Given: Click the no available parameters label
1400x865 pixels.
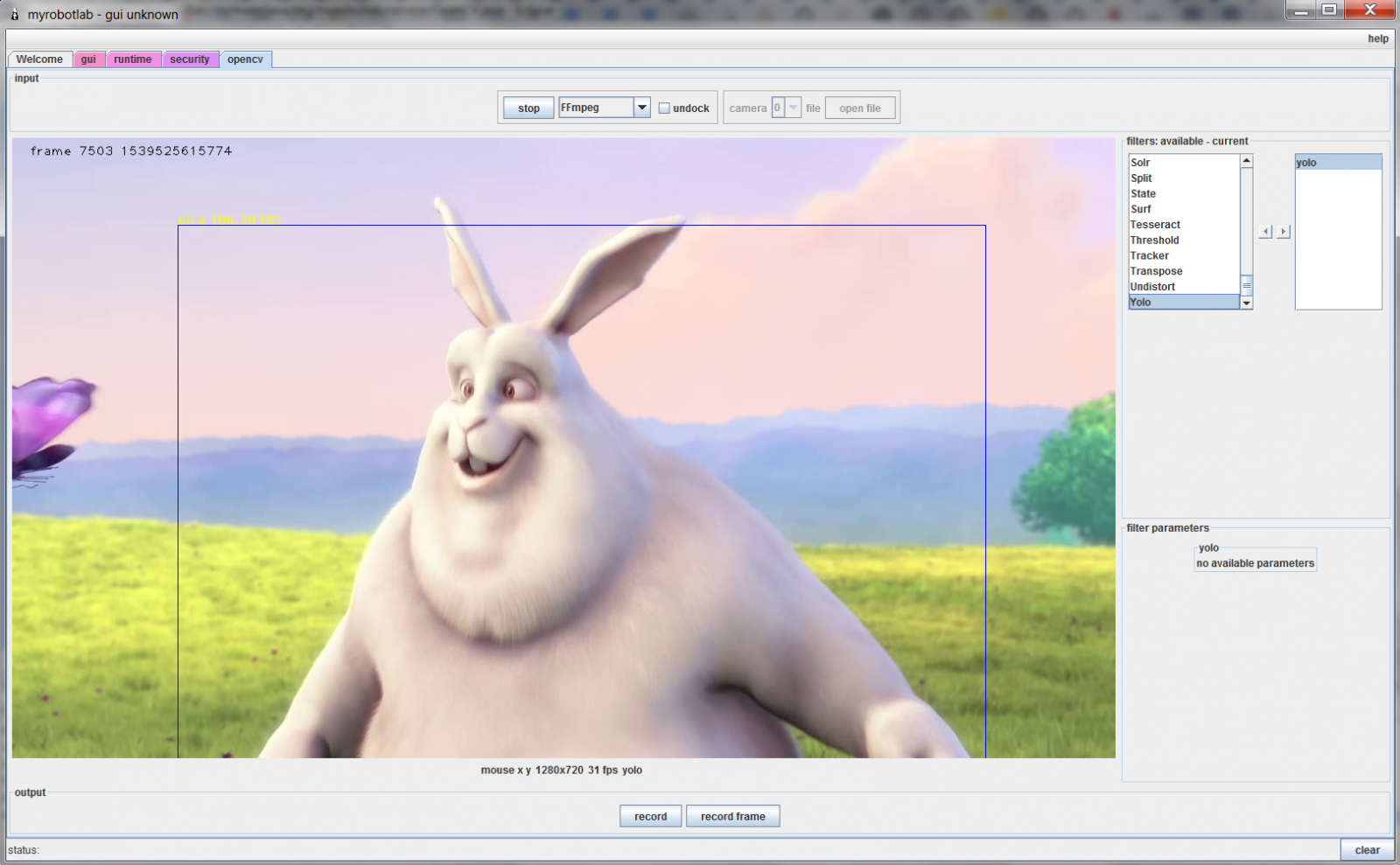Looking at the screenshot, I should pos(1256,563).
